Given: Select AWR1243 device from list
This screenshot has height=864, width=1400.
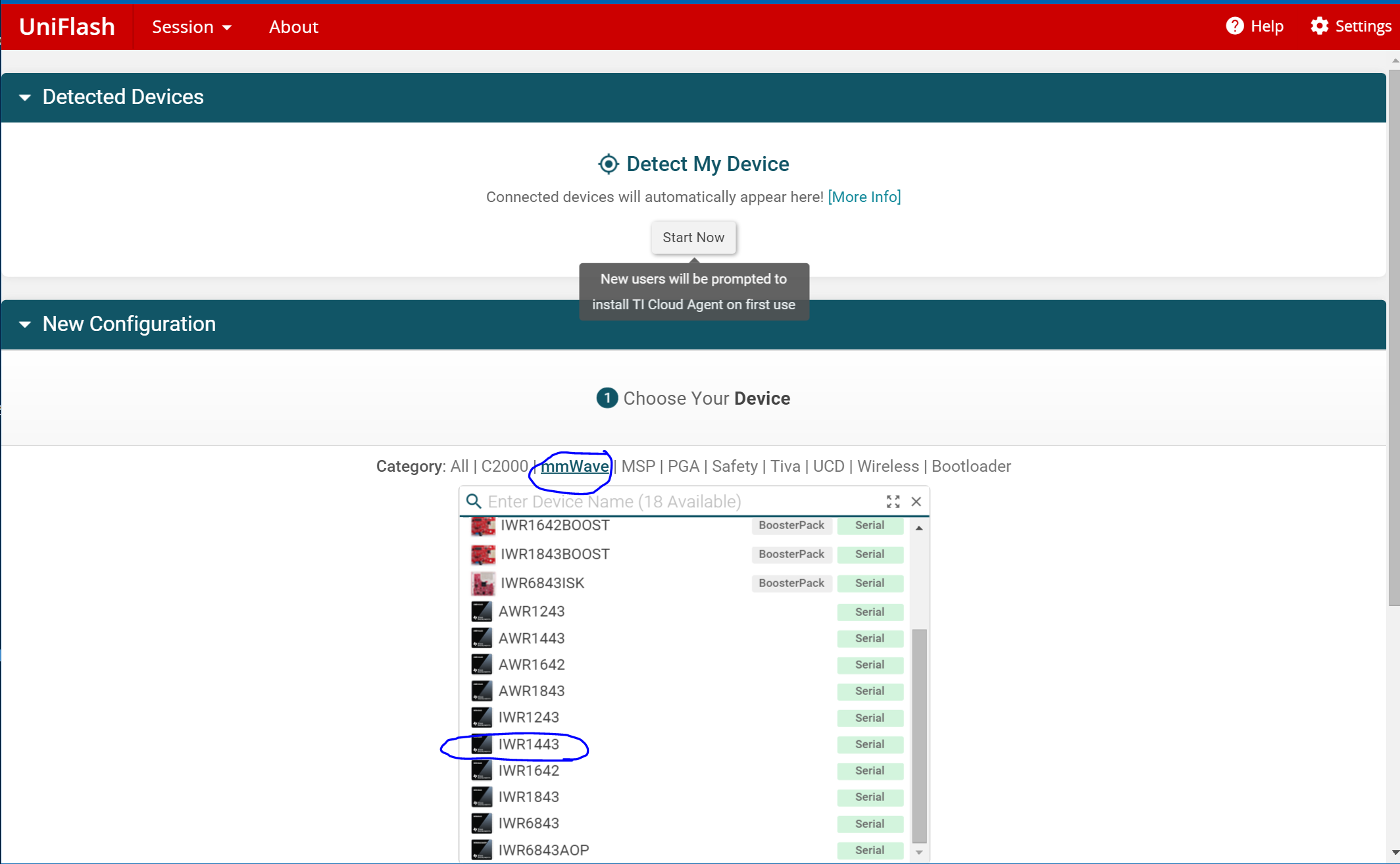Looking at the screenshot, I should click(x=687, y=612).
